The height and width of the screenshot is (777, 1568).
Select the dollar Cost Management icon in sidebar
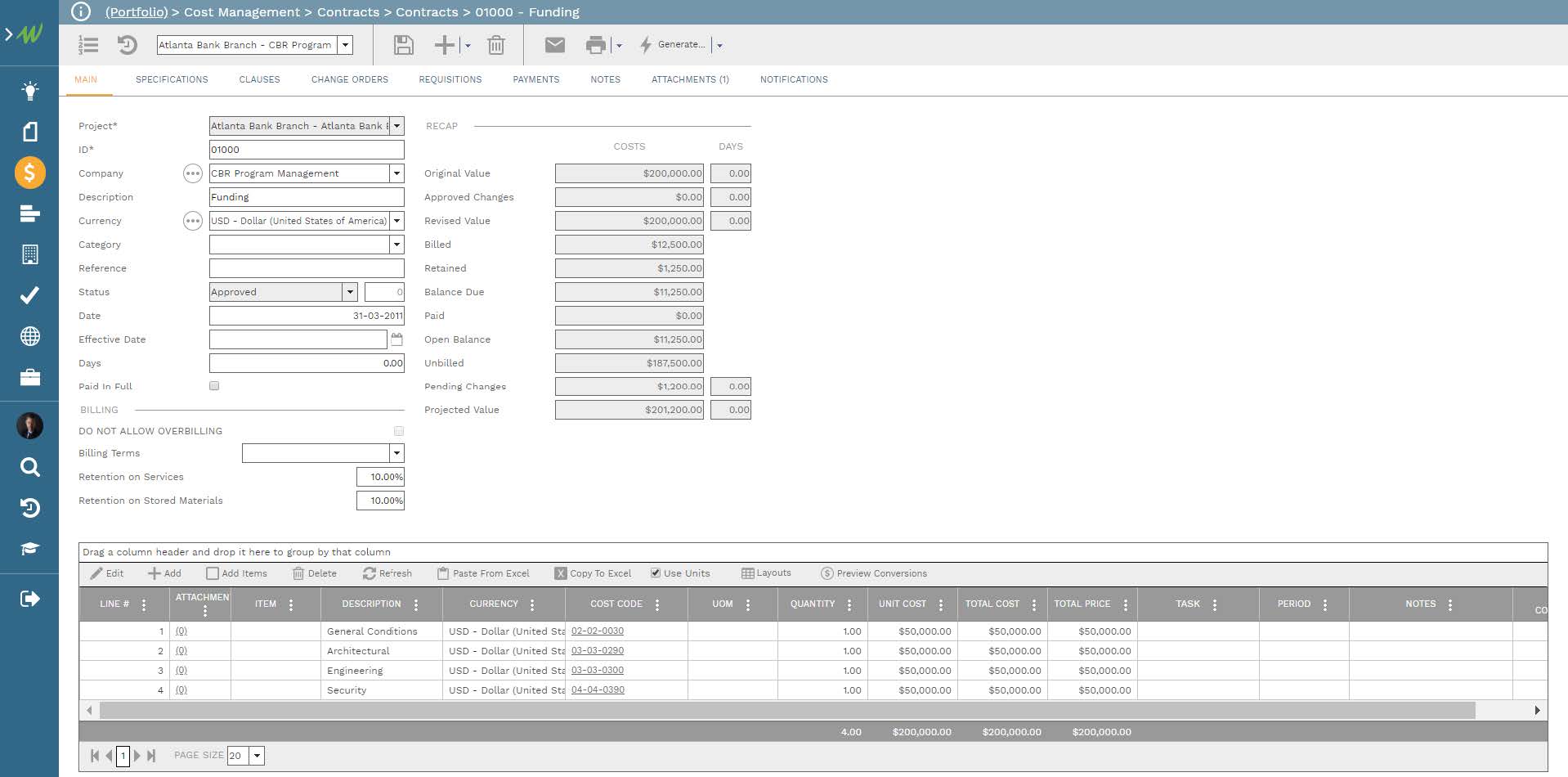(29, 173)
